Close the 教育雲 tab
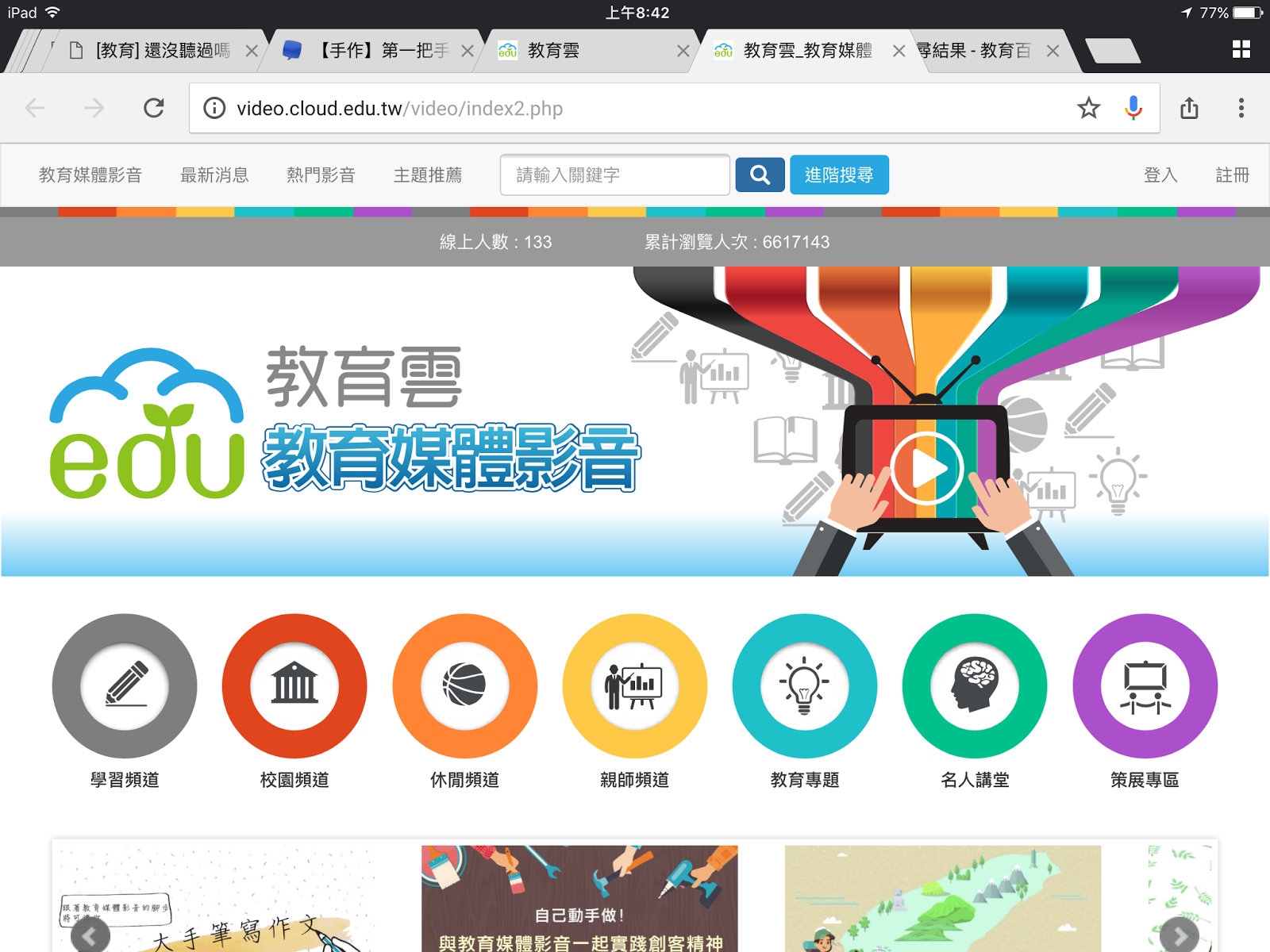Screen dimensions: 1270x952 tap(683, 51)
